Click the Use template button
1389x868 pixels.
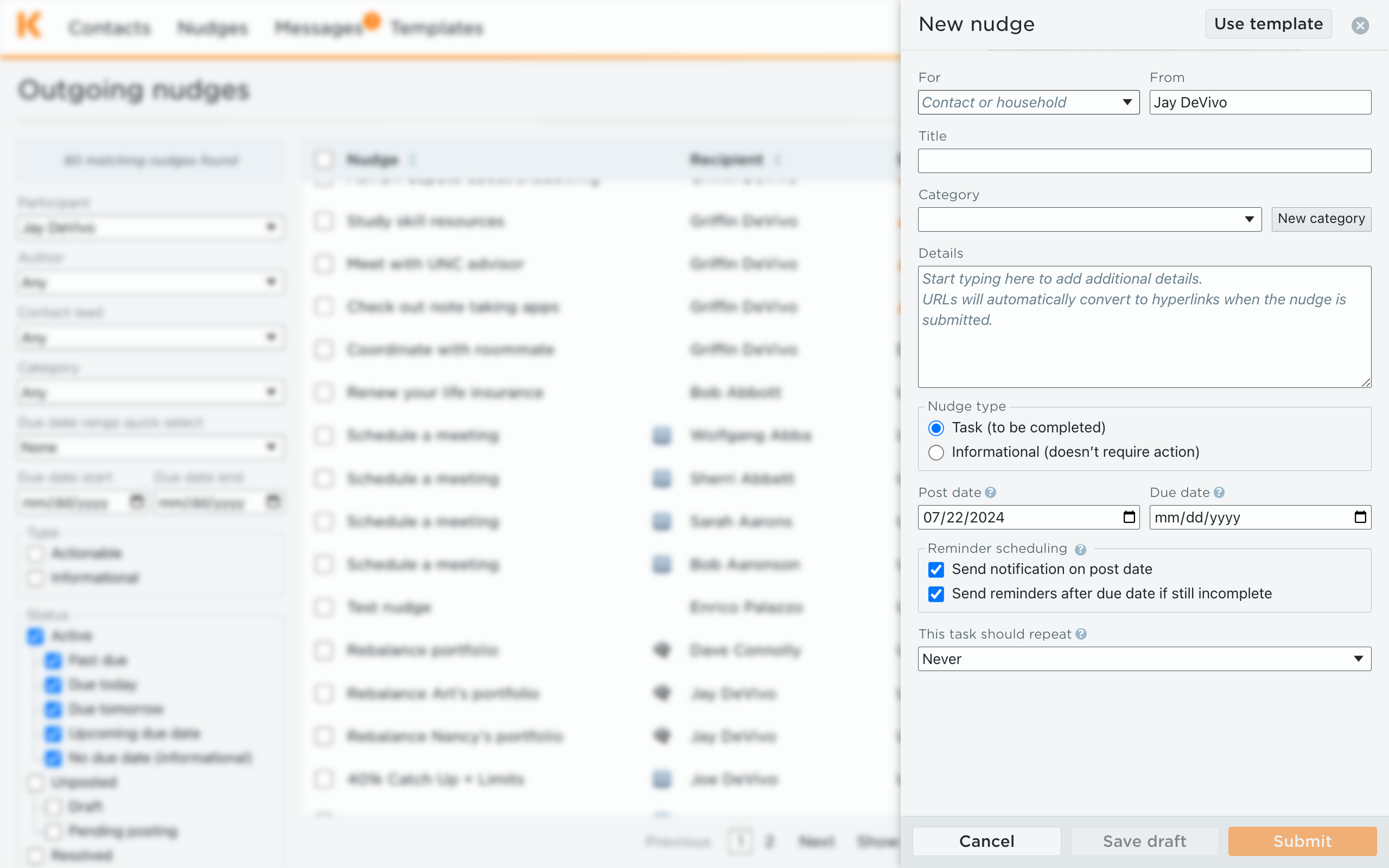1268,24
